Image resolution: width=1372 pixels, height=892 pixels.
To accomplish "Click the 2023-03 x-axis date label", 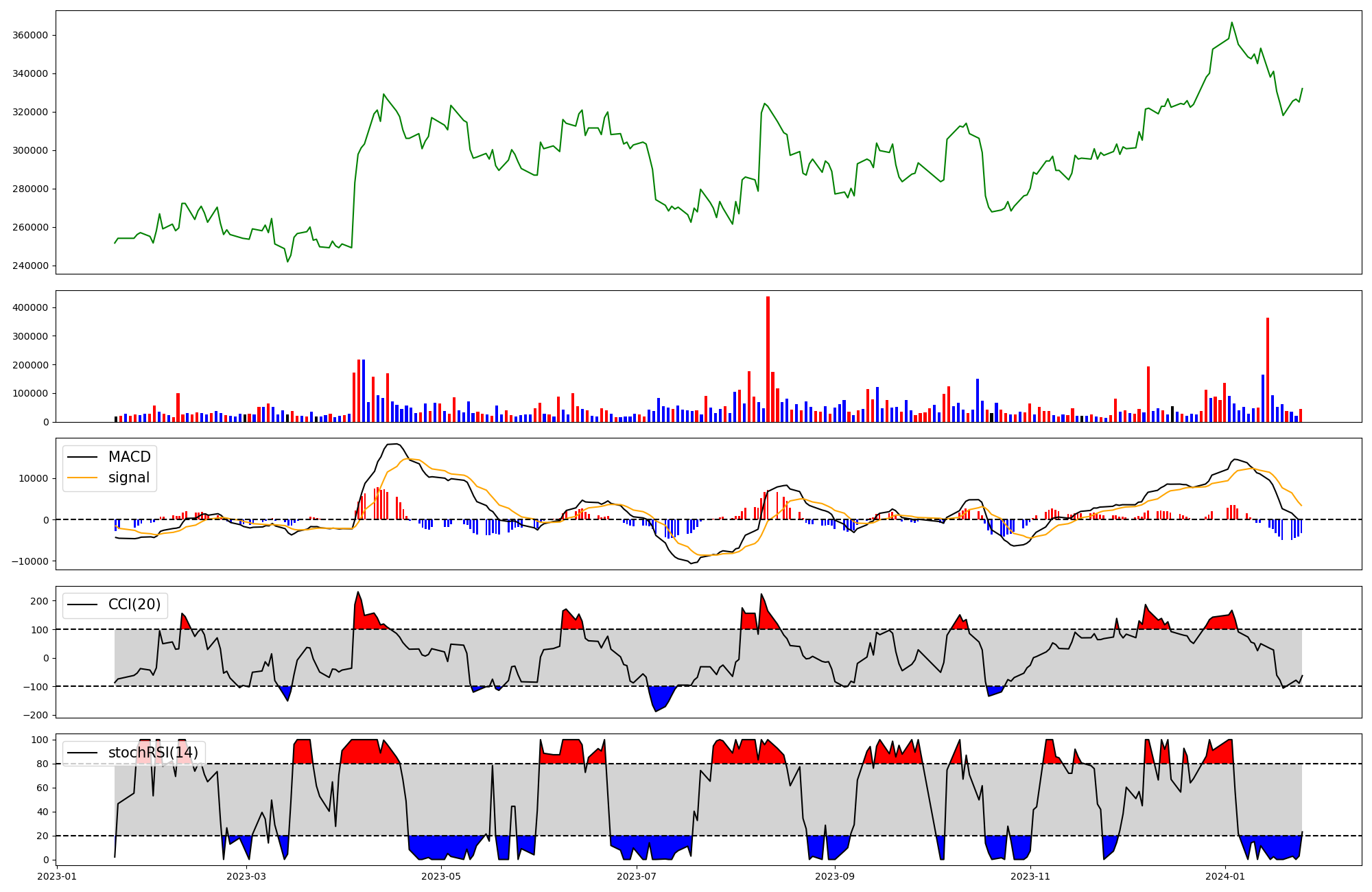I will 246,876.
